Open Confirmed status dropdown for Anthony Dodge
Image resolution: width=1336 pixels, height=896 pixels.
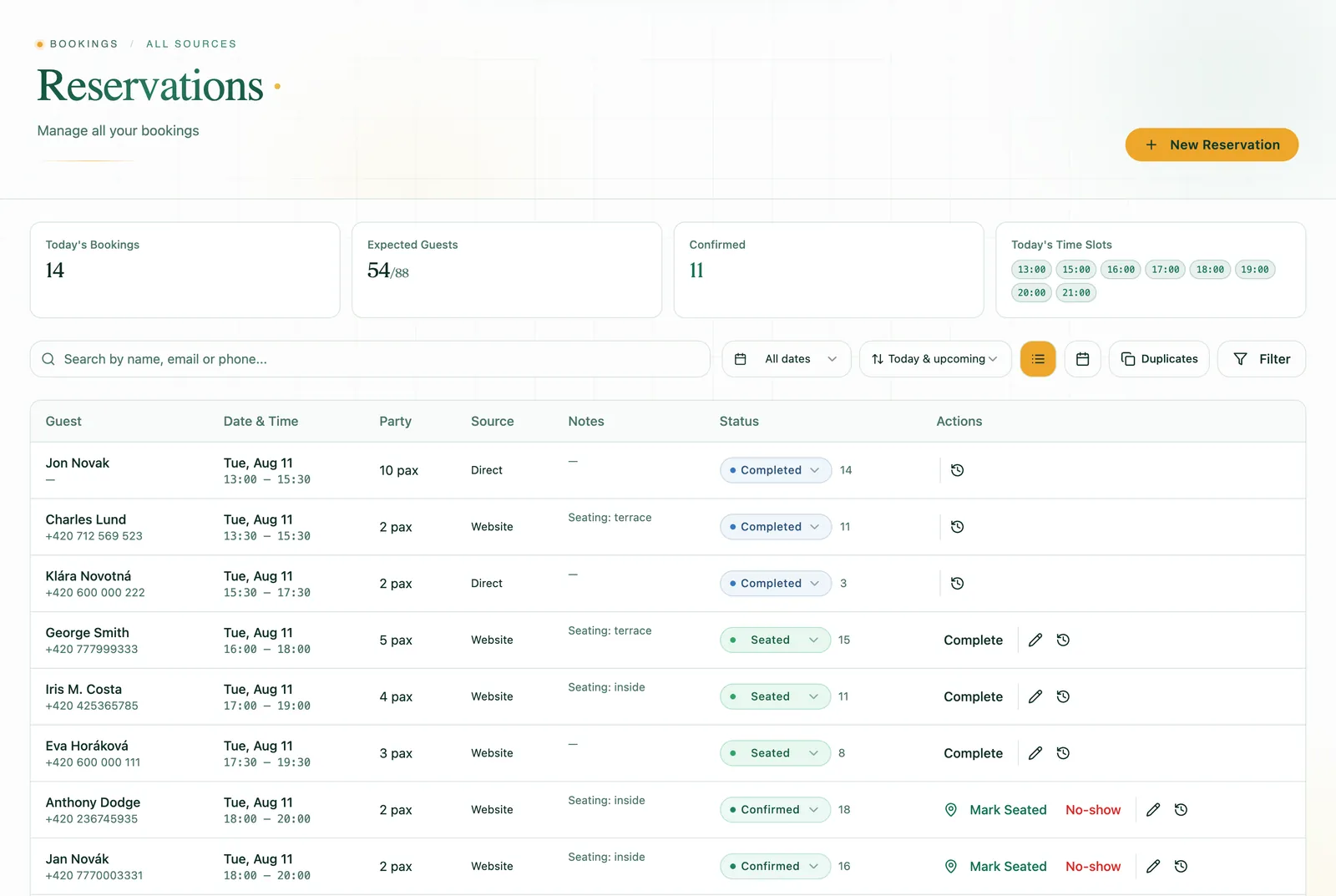[x=776, y=810]
